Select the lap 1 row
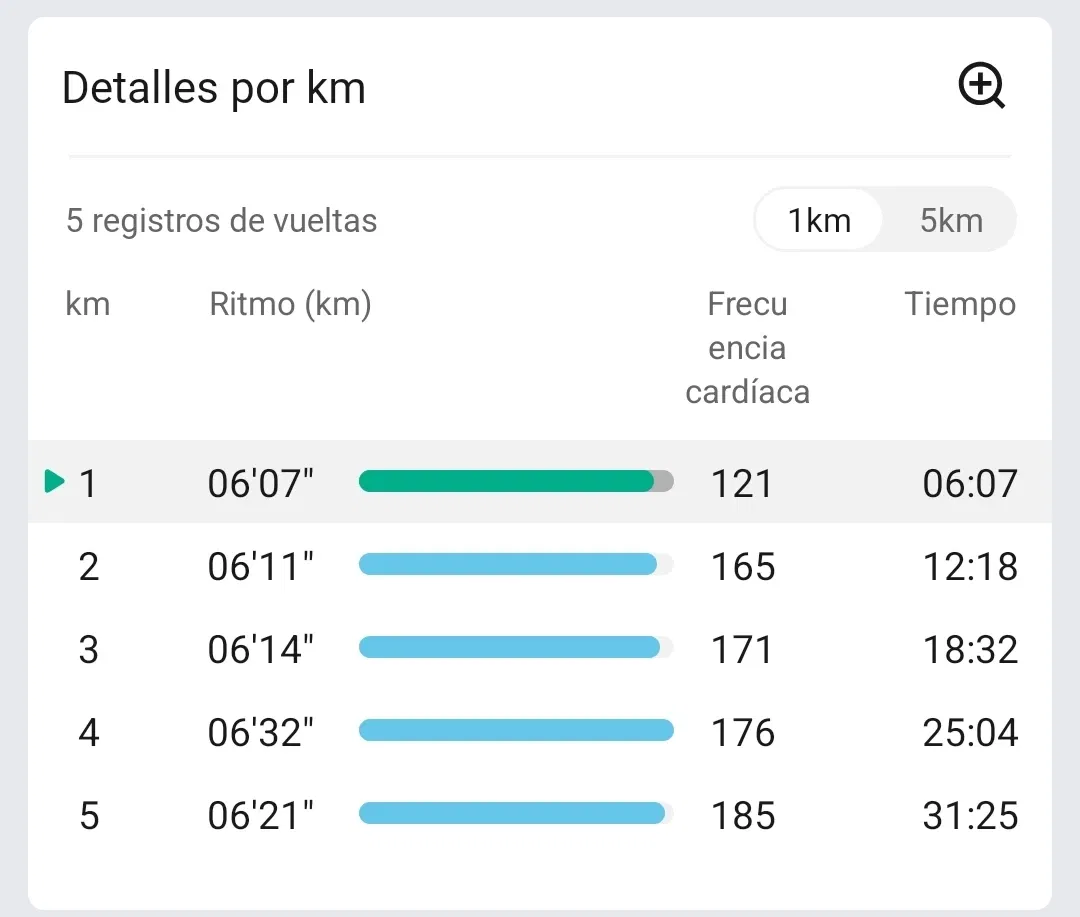1080x917 pixels. pos(540,482)
